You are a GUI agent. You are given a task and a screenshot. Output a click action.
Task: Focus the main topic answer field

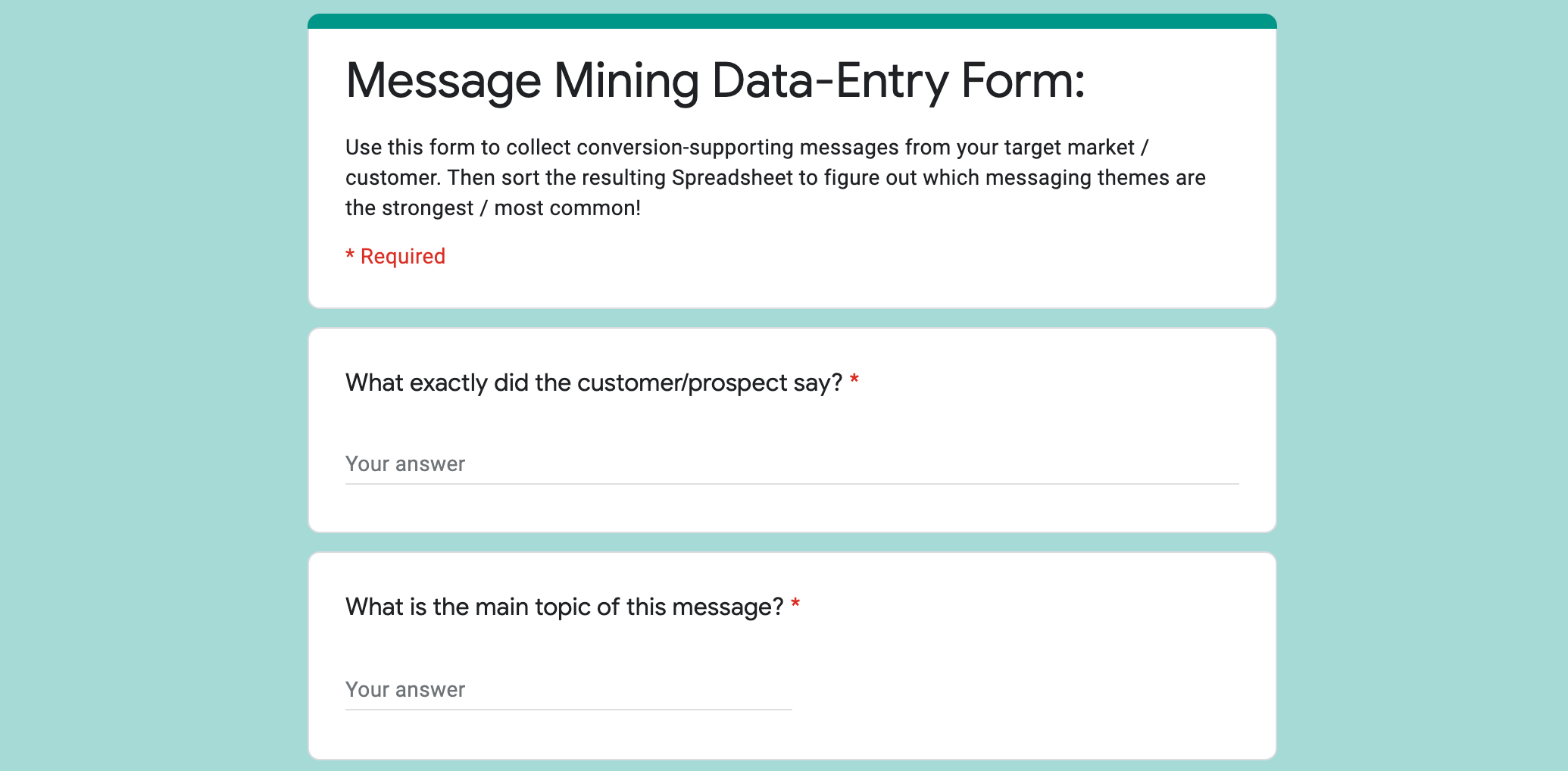click(568, 689)
